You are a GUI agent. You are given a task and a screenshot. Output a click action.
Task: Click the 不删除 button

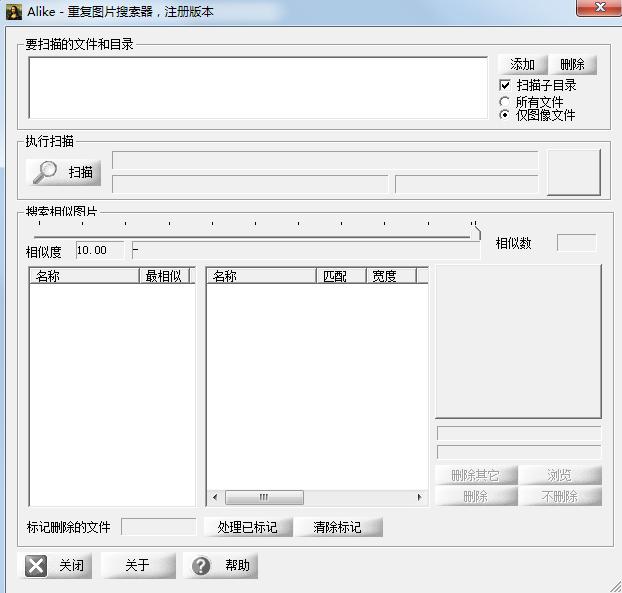tap(560, 496)
